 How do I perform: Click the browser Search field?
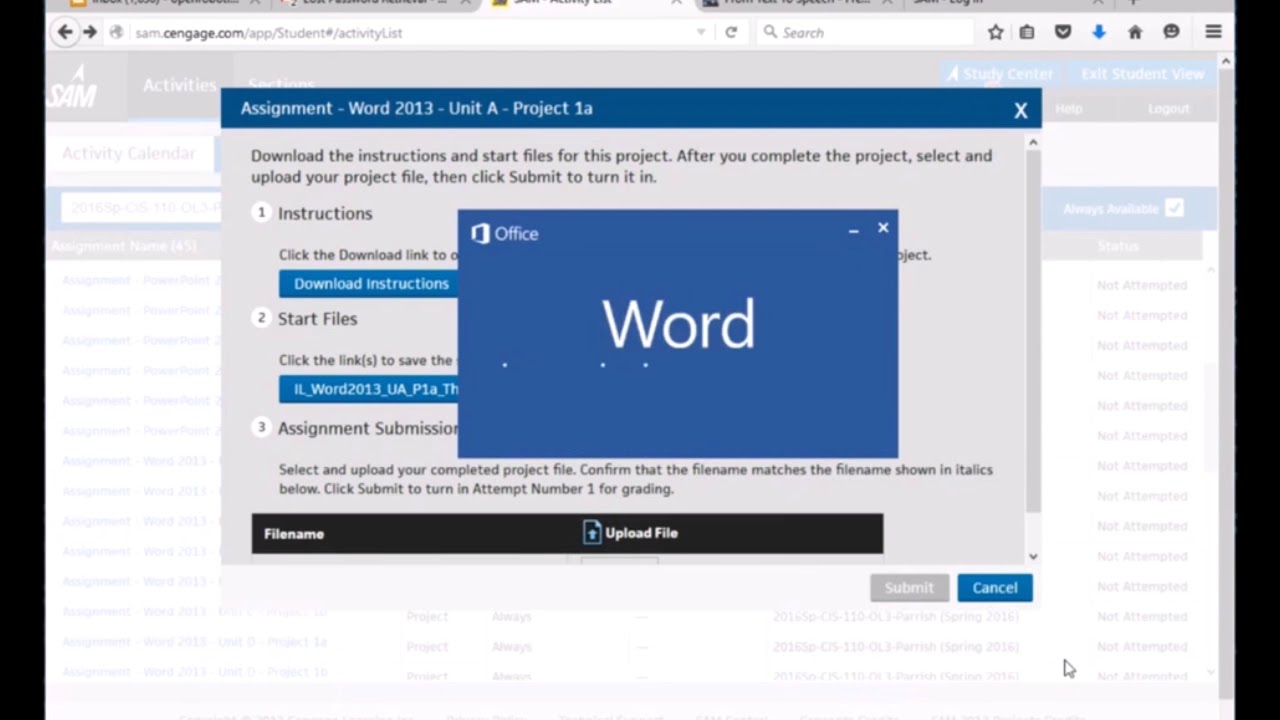[x=865, y=32]
